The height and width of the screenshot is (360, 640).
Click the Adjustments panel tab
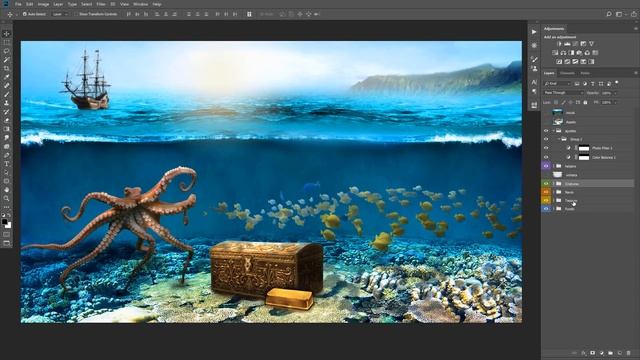coord(554,29)
